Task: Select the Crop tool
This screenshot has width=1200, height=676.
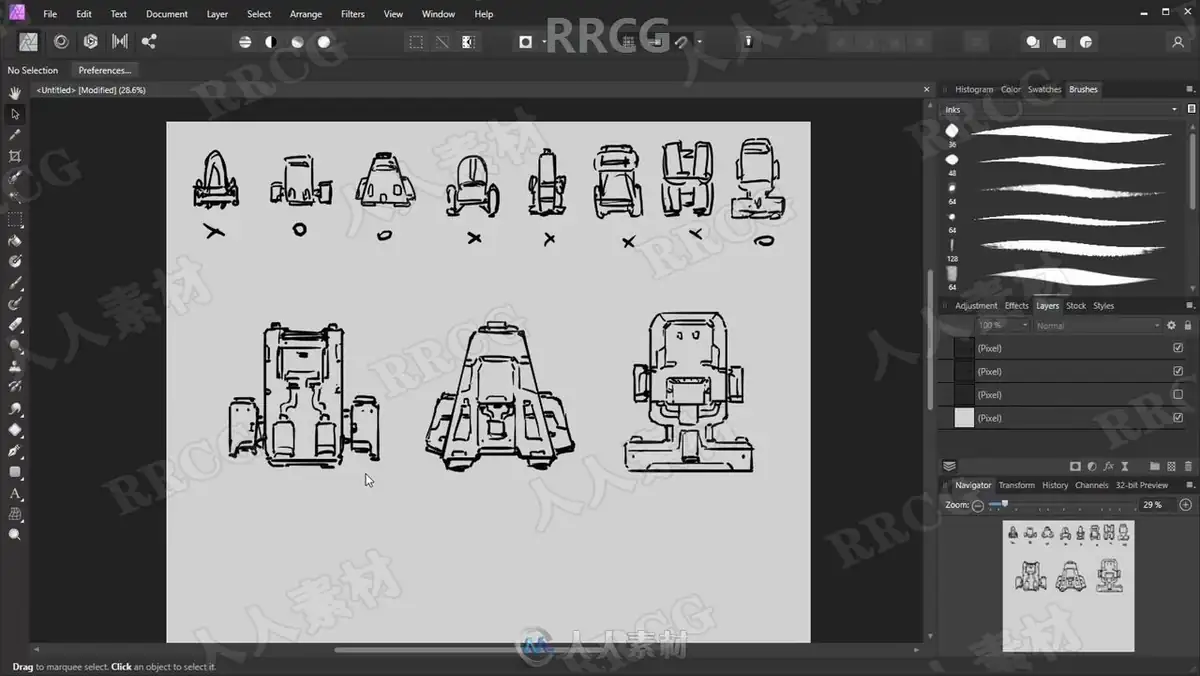Action: point(15,156)
